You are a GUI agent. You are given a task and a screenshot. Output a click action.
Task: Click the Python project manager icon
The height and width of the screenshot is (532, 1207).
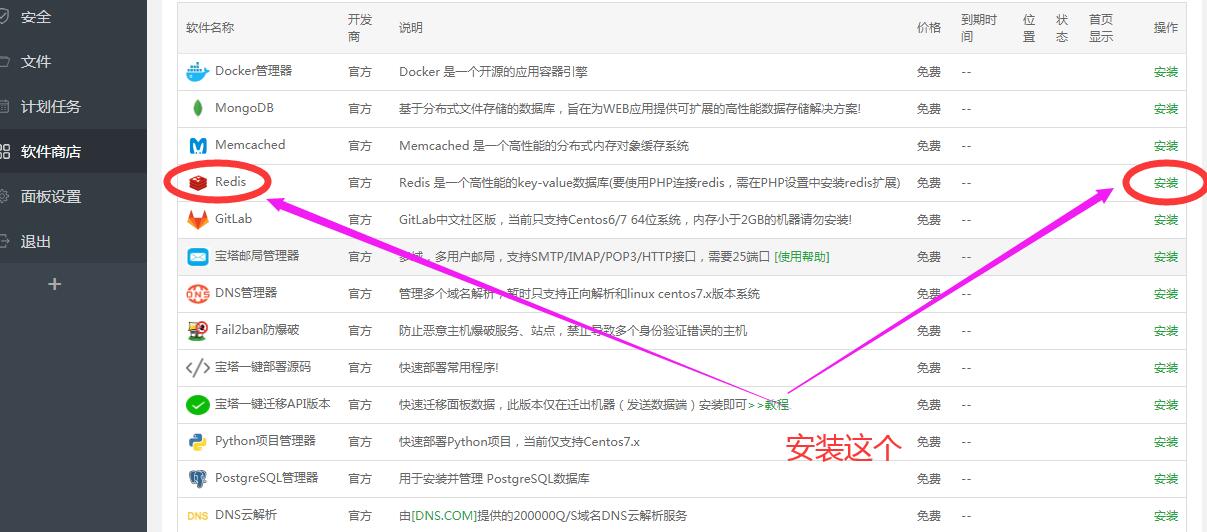[197, 442]
